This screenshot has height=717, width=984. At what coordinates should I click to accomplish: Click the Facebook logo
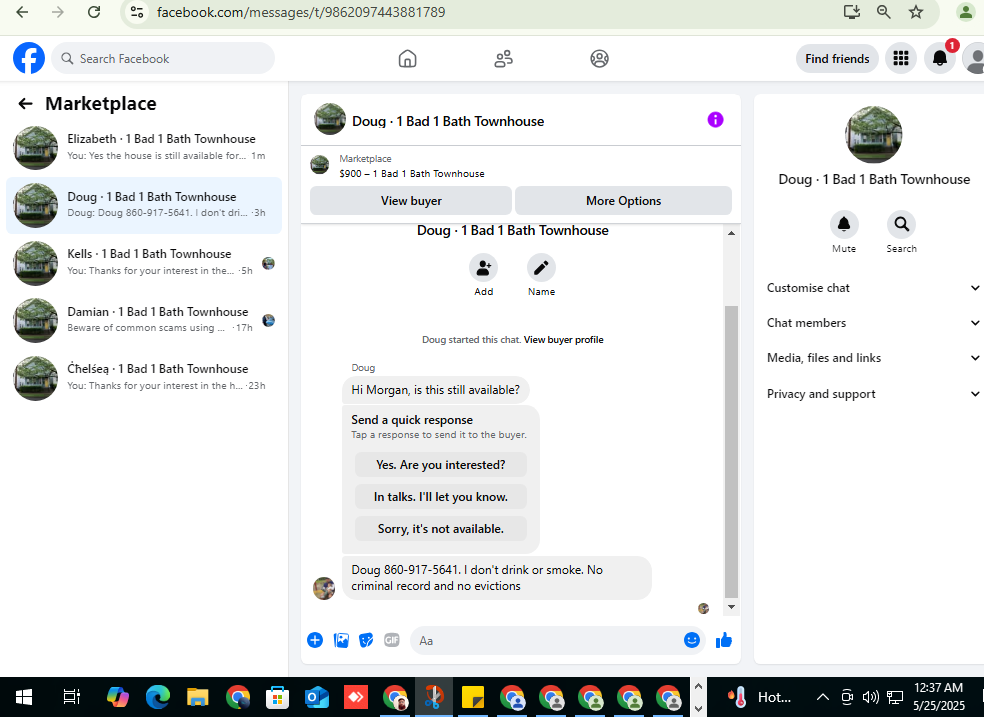[29, 58]
